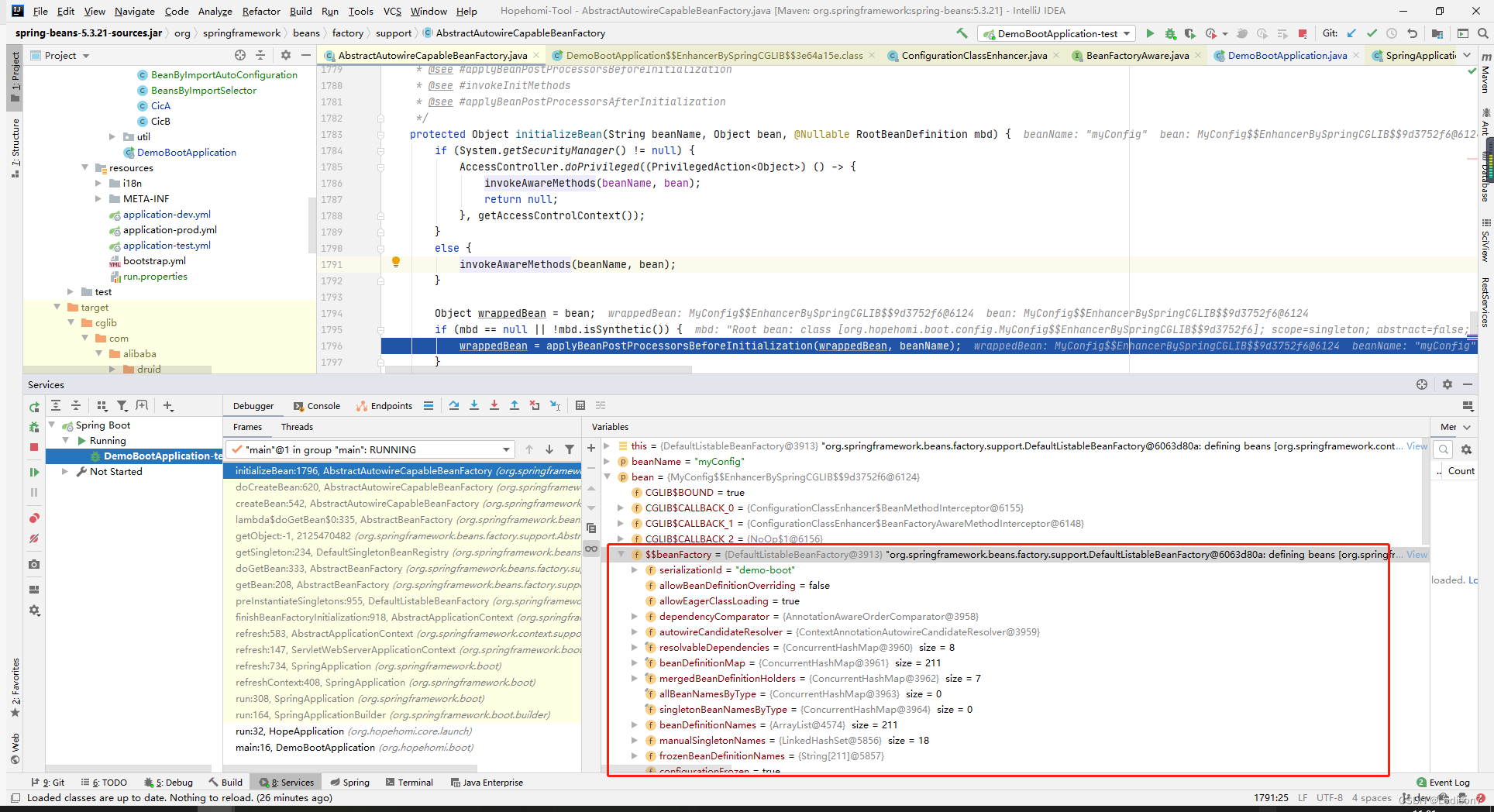
Task: Run with coverage from the top toolbar
Action: click(x=1190, y=33)
